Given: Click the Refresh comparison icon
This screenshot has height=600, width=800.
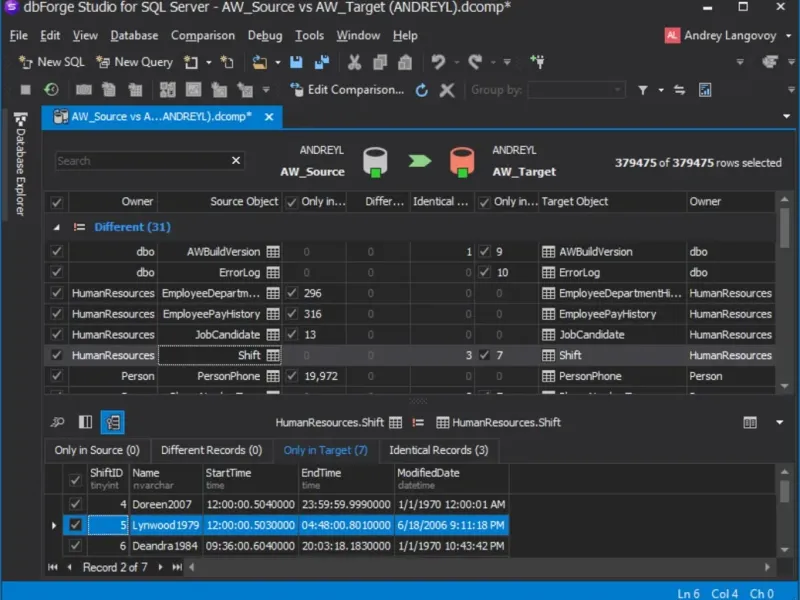Looking at the screenshot, I should coord(422,90).
